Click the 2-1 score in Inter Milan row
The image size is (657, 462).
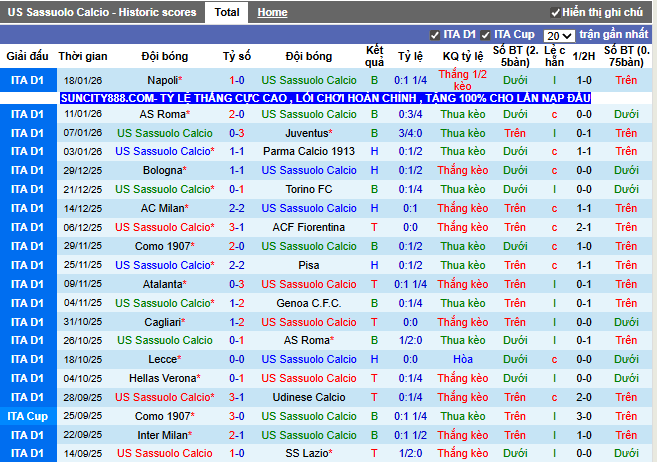tap(237, 435)
